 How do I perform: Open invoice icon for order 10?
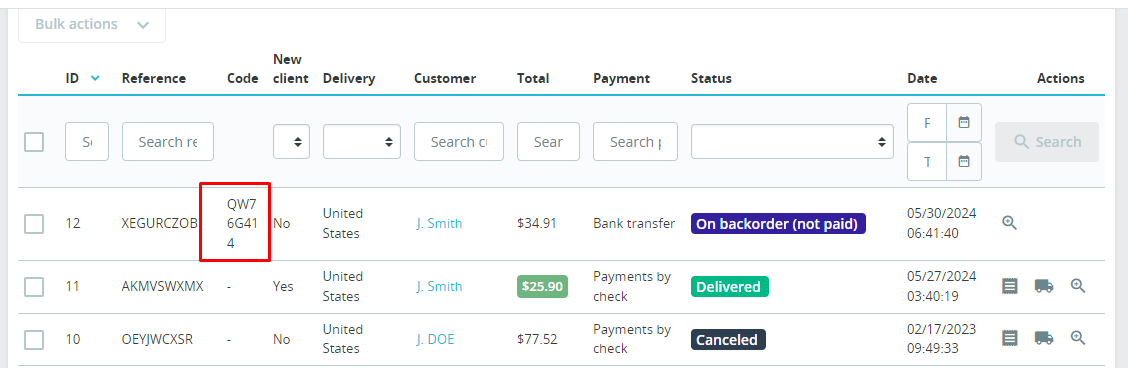[1010, 338]
